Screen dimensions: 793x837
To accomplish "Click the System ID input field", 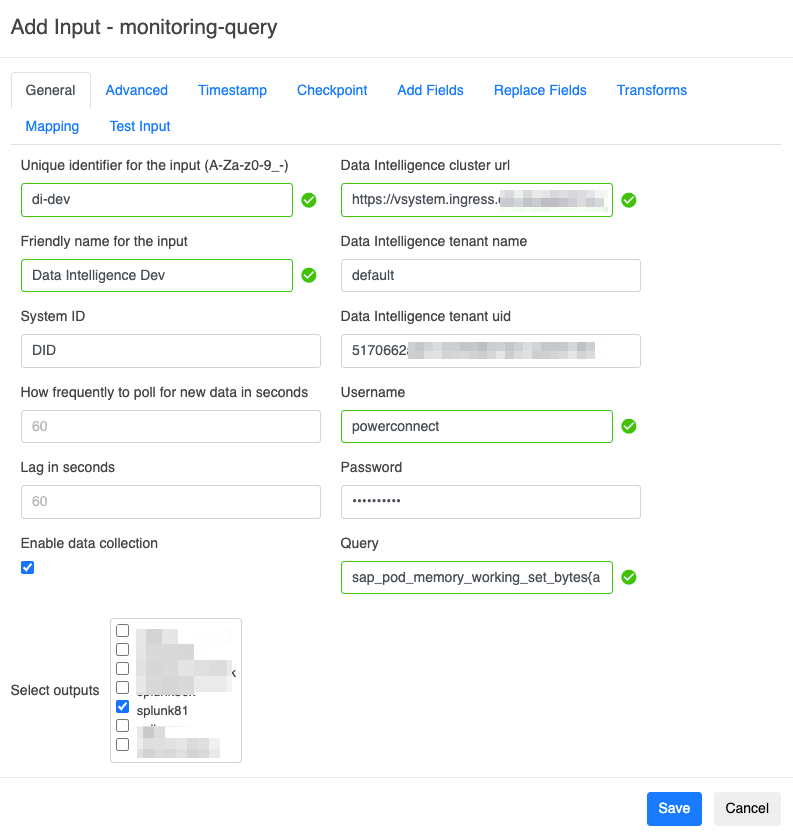I will pyautogui.click(x=170, y=351).
